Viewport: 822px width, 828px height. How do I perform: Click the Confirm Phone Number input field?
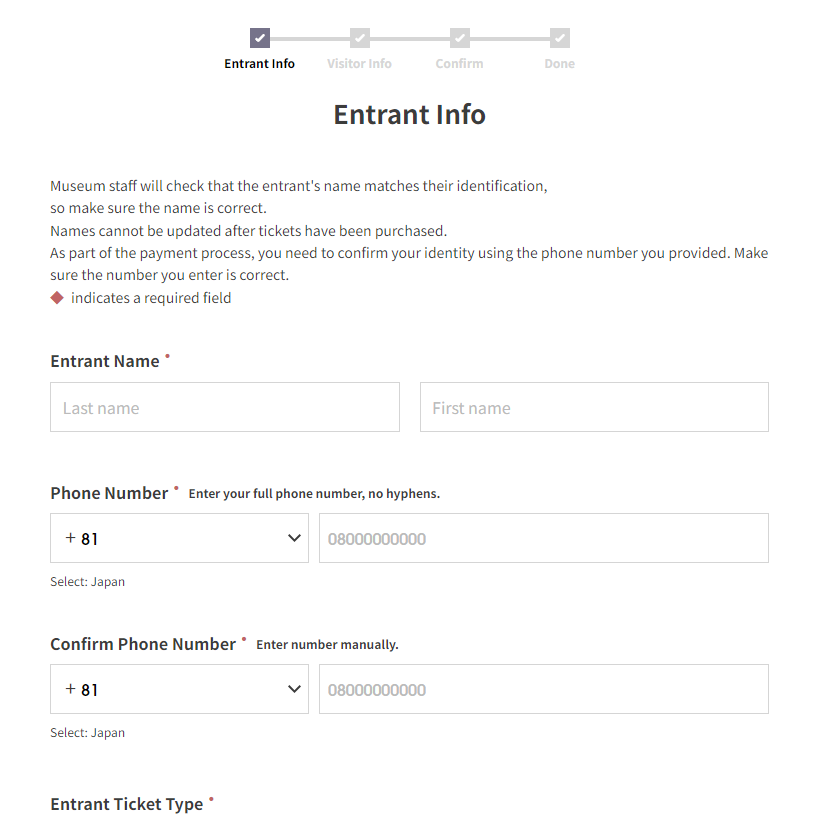543,689
